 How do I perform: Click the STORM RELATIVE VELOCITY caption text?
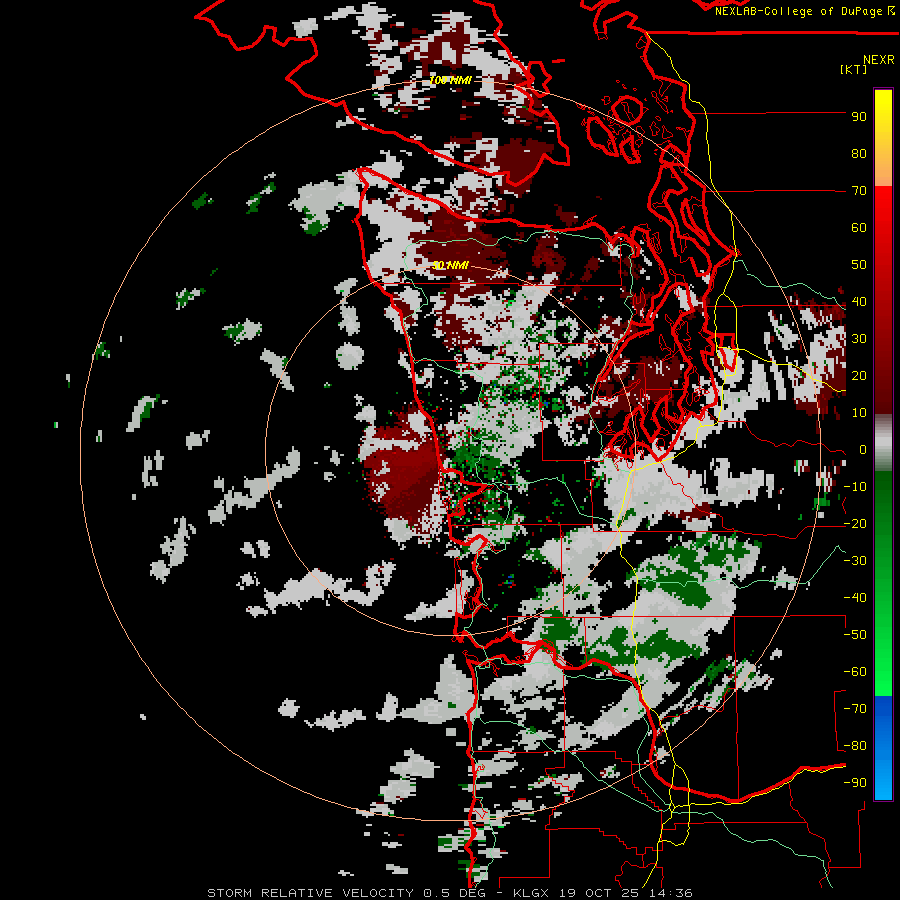(x=310, y=893)
